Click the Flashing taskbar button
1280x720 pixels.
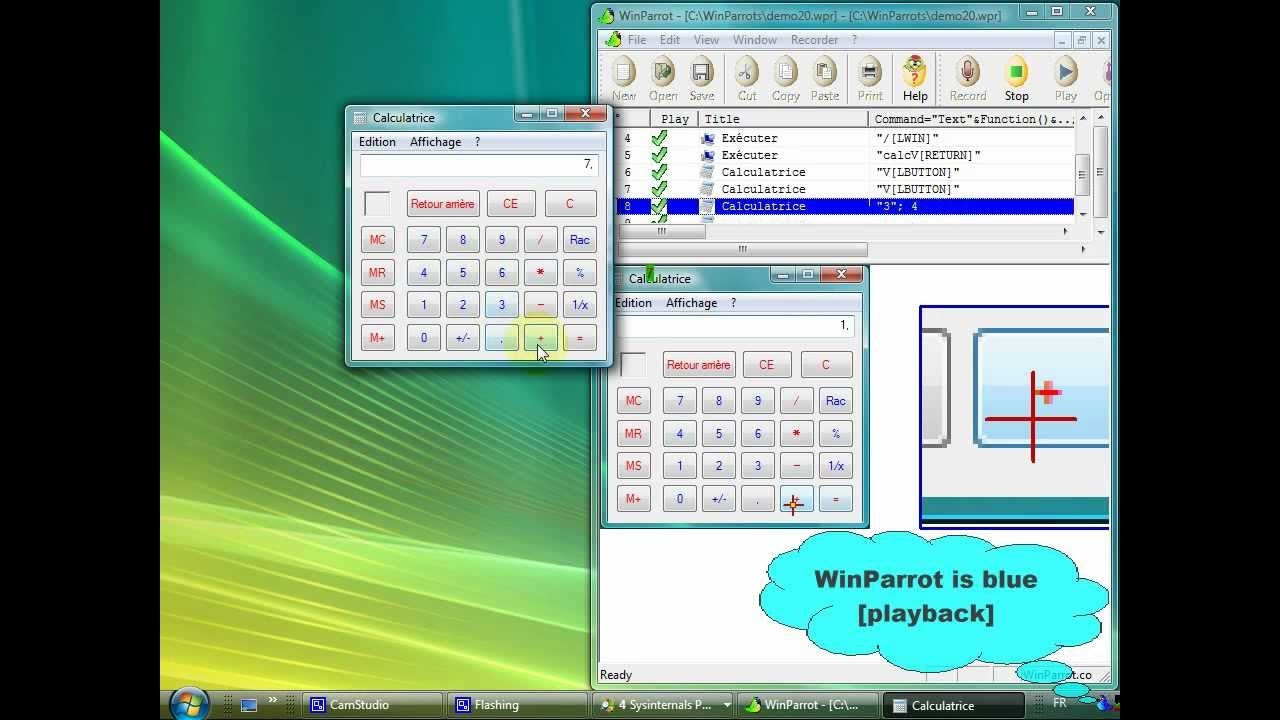(x=516, y=705)
